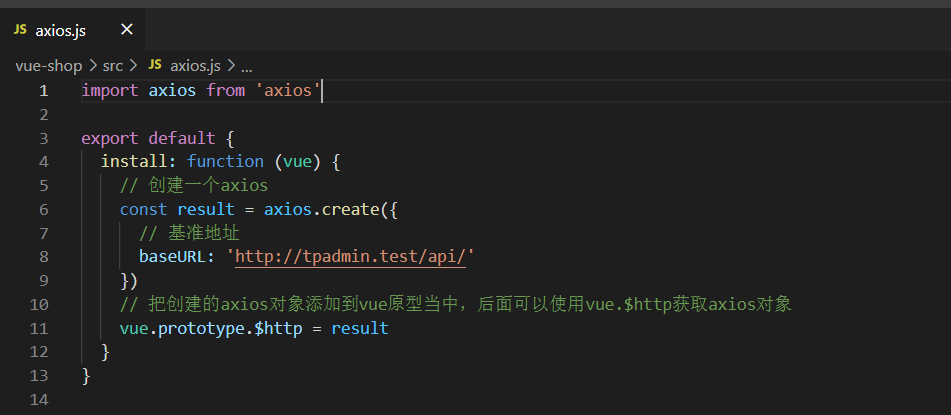Click the '(vue)' parameter on line 4
The image size is (951, 415).
point(298,161)
